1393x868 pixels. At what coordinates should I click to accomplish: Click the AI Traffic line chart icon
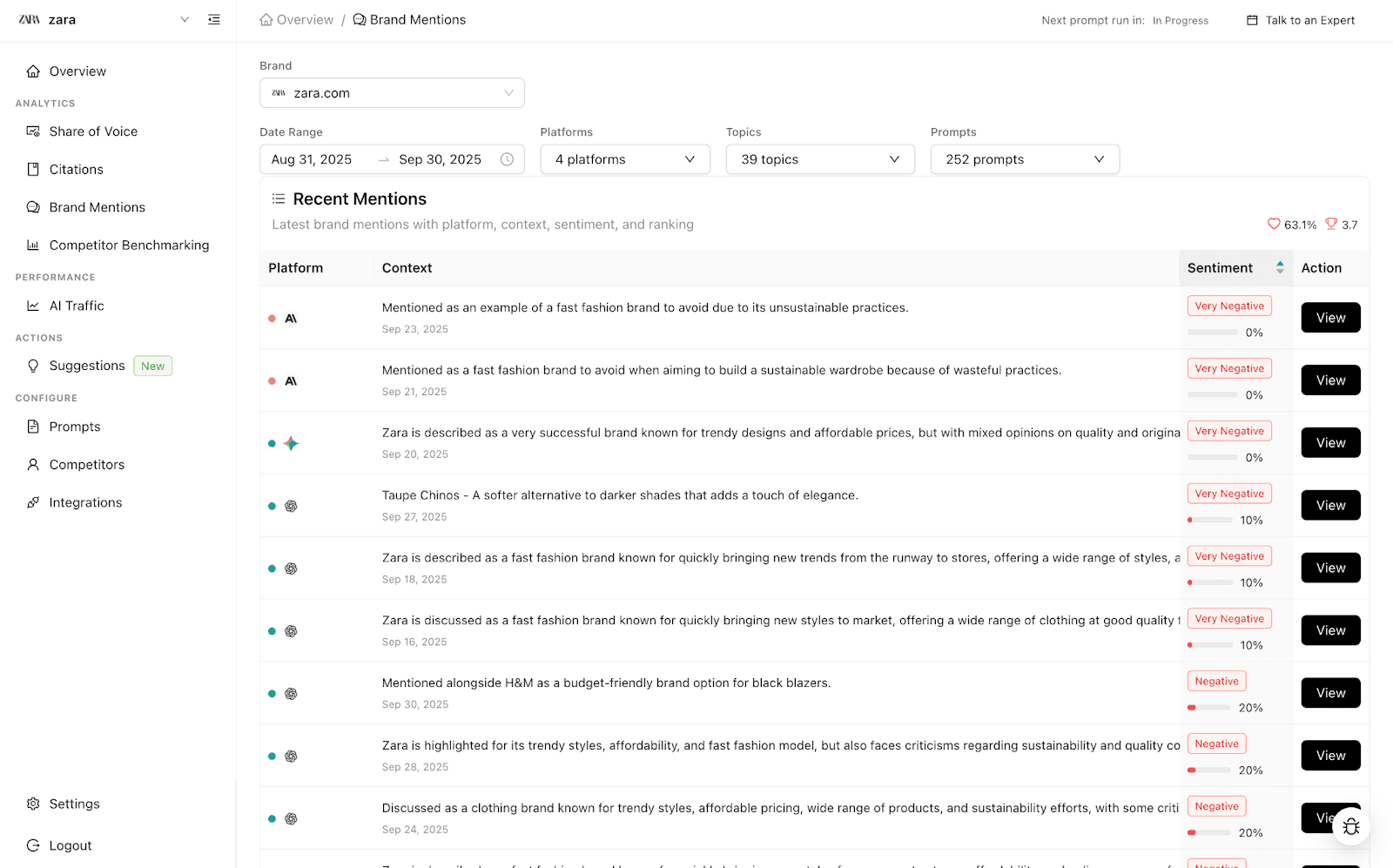click(33, 306)
